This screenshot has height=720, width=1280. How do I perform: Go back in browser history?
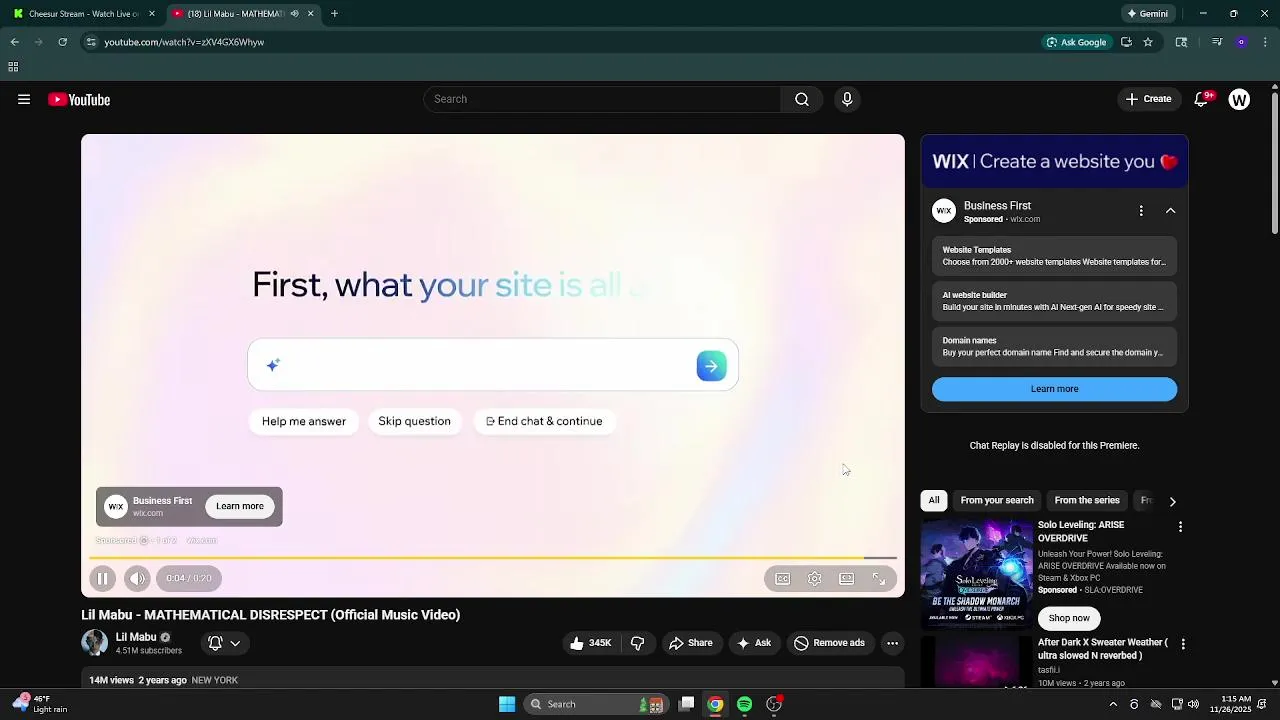tap(15, 42)
